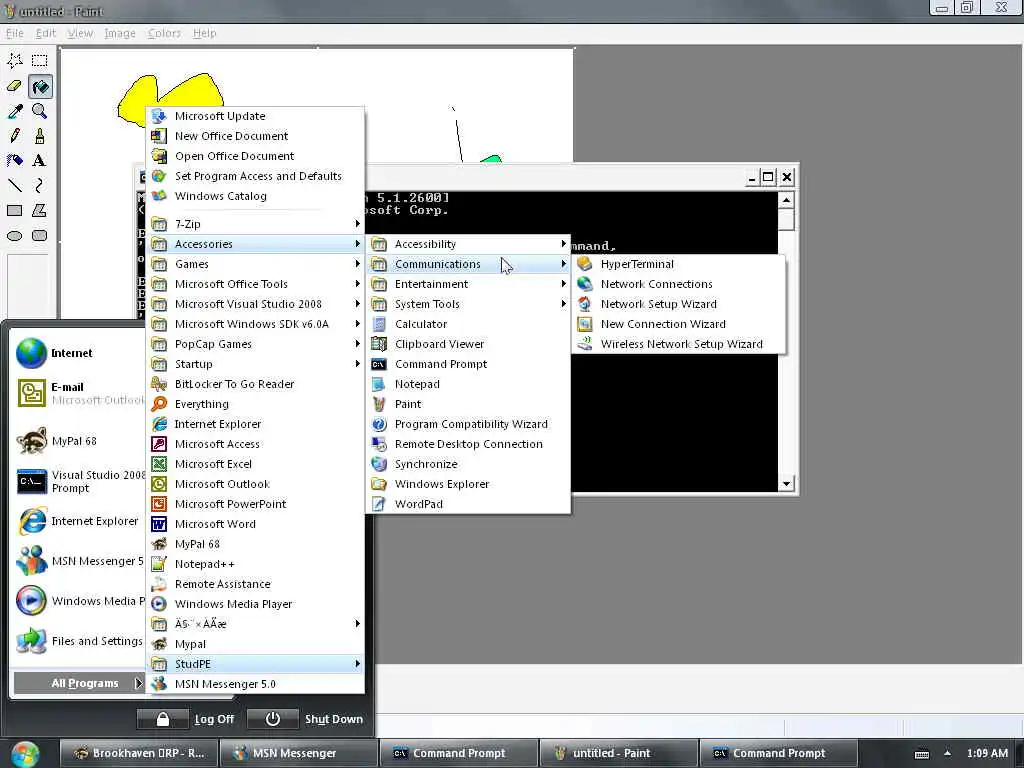The height and width of the screenshot is (768, 1024).
Task: Launch WordPad from the Accessories menu
Action: (468, 504)
